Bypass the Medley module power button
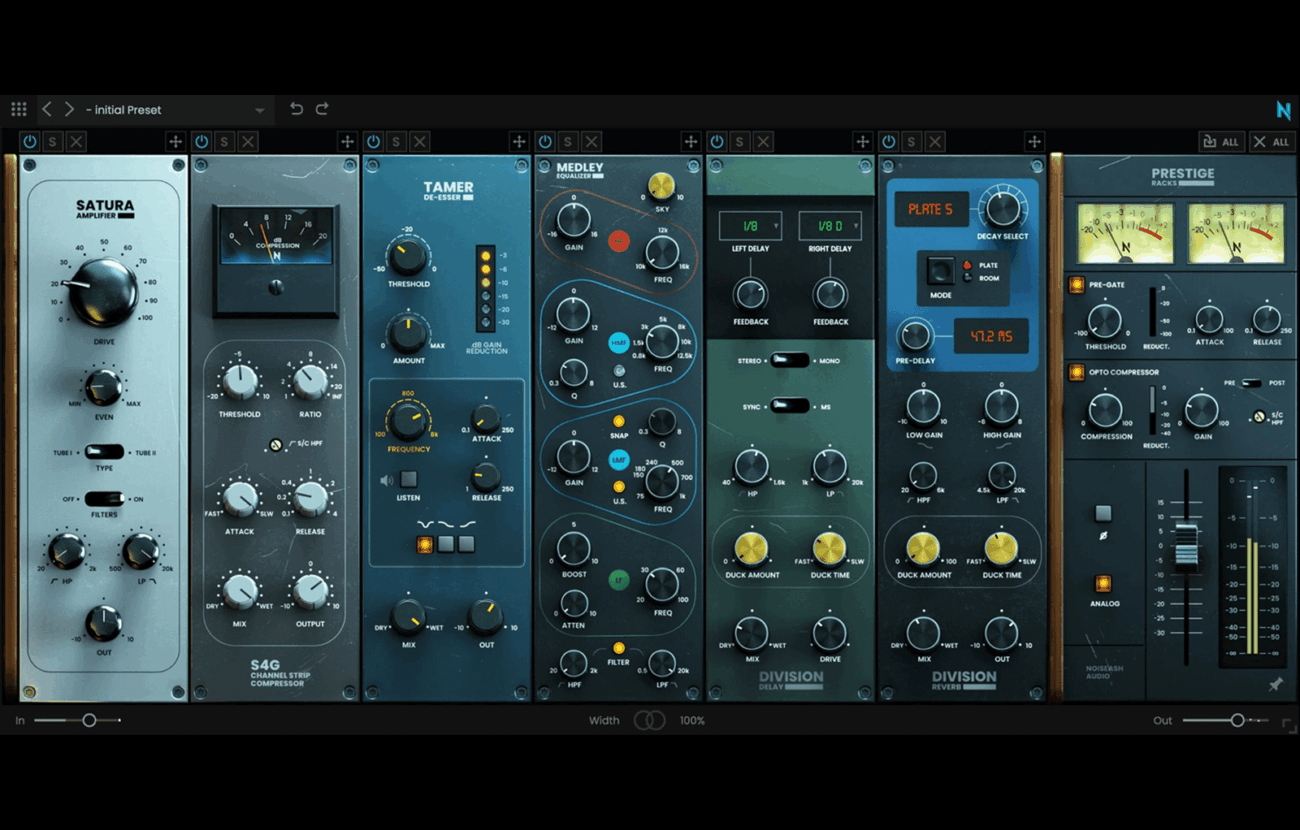This screenshot has height=830, width=1300. (x=545, y=142)
